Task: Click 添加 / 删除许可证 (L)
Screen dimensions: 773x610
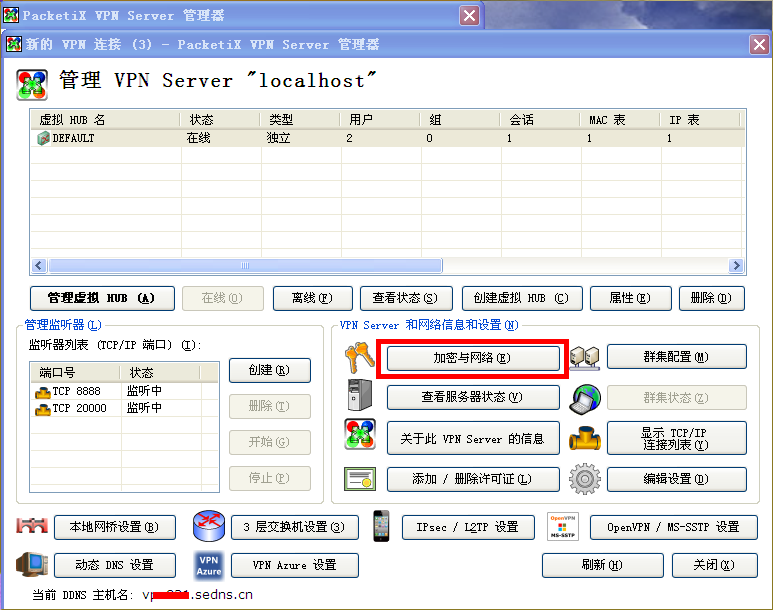Action: (x=473, y=479)
